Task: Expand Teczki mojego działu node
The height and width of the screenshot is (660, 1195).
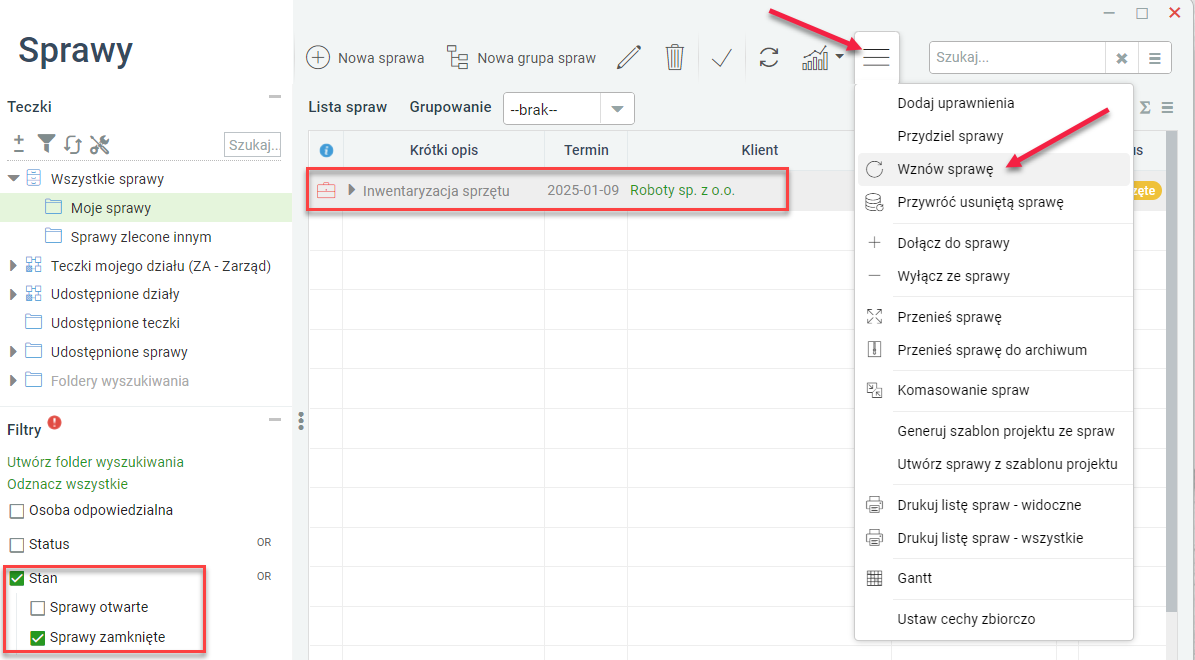Action: click(x=13, y=265)
